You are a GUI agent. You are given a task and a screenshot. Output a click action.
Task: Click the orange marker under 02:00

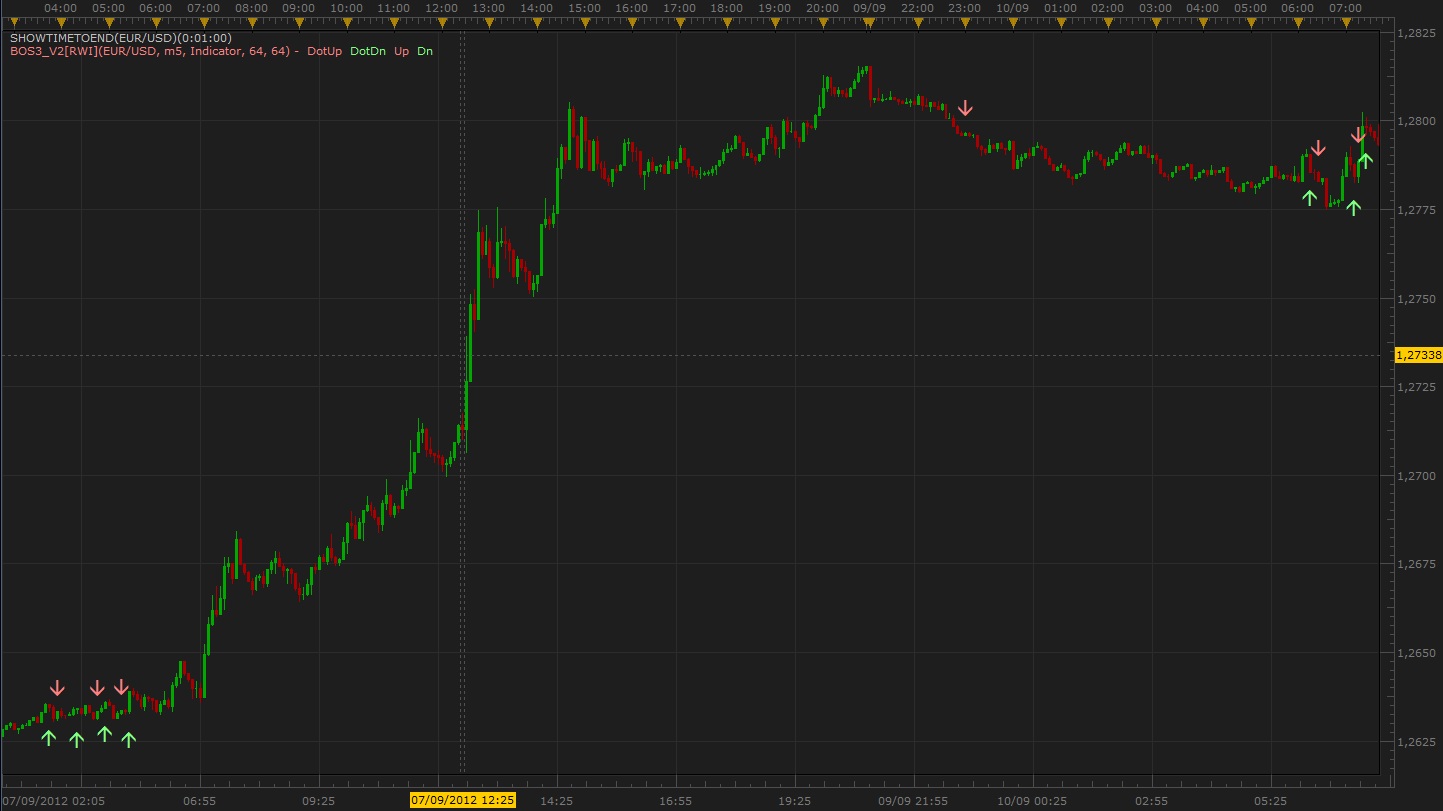click(x=1108, y=21)
